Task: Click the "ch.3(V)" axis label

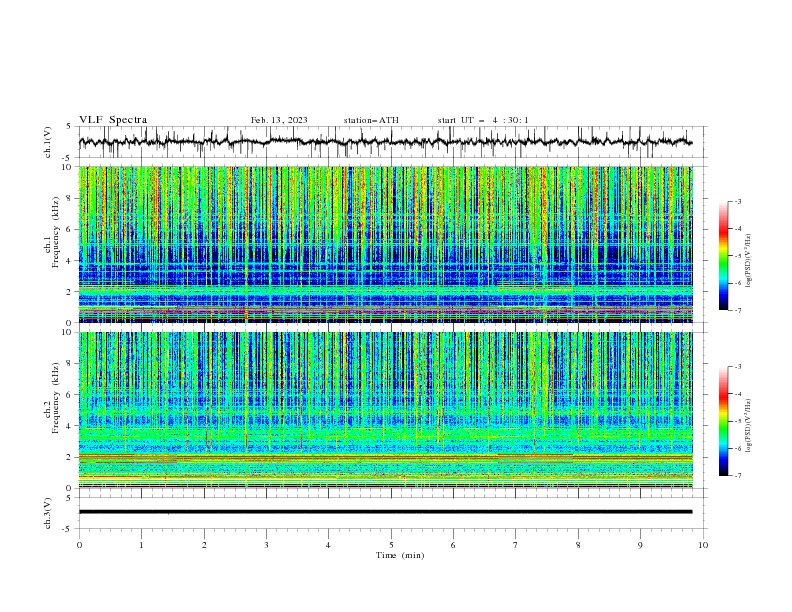Action: [48, 513]
